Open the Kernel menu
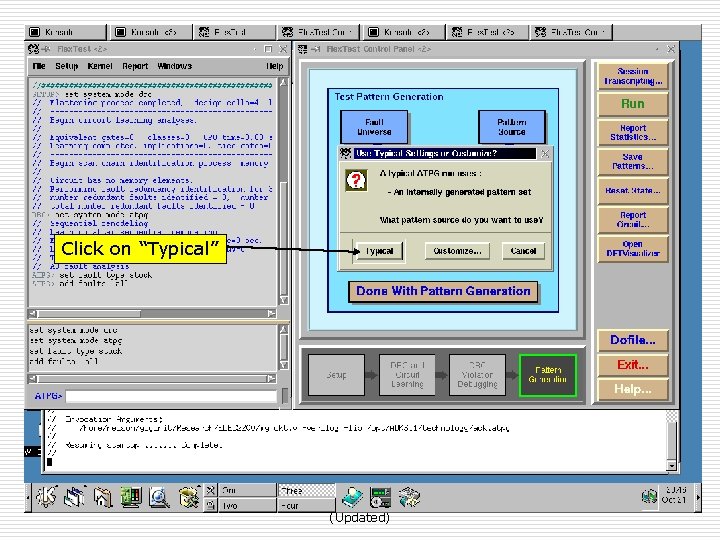 click(100, 66)
